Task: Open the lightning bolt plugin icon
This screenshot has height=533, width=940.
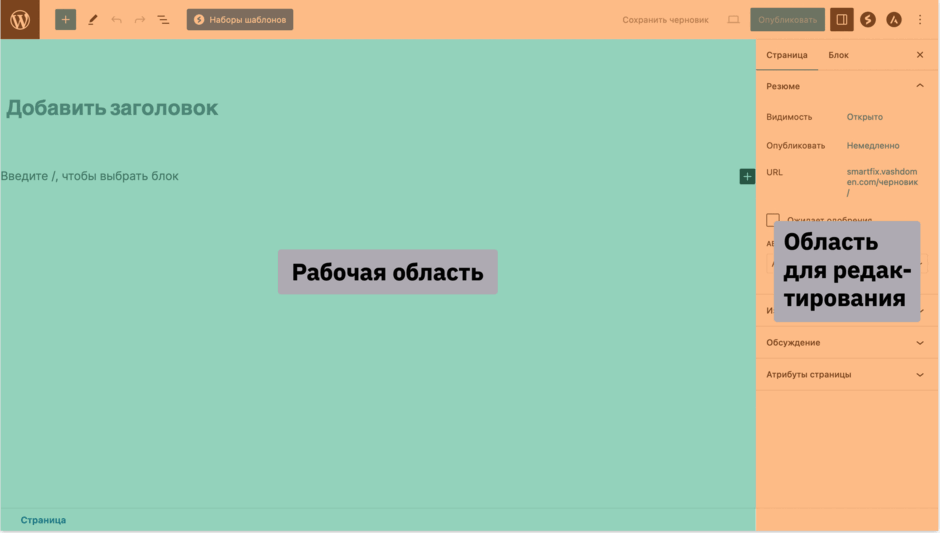Action: (x=867, y=20)
